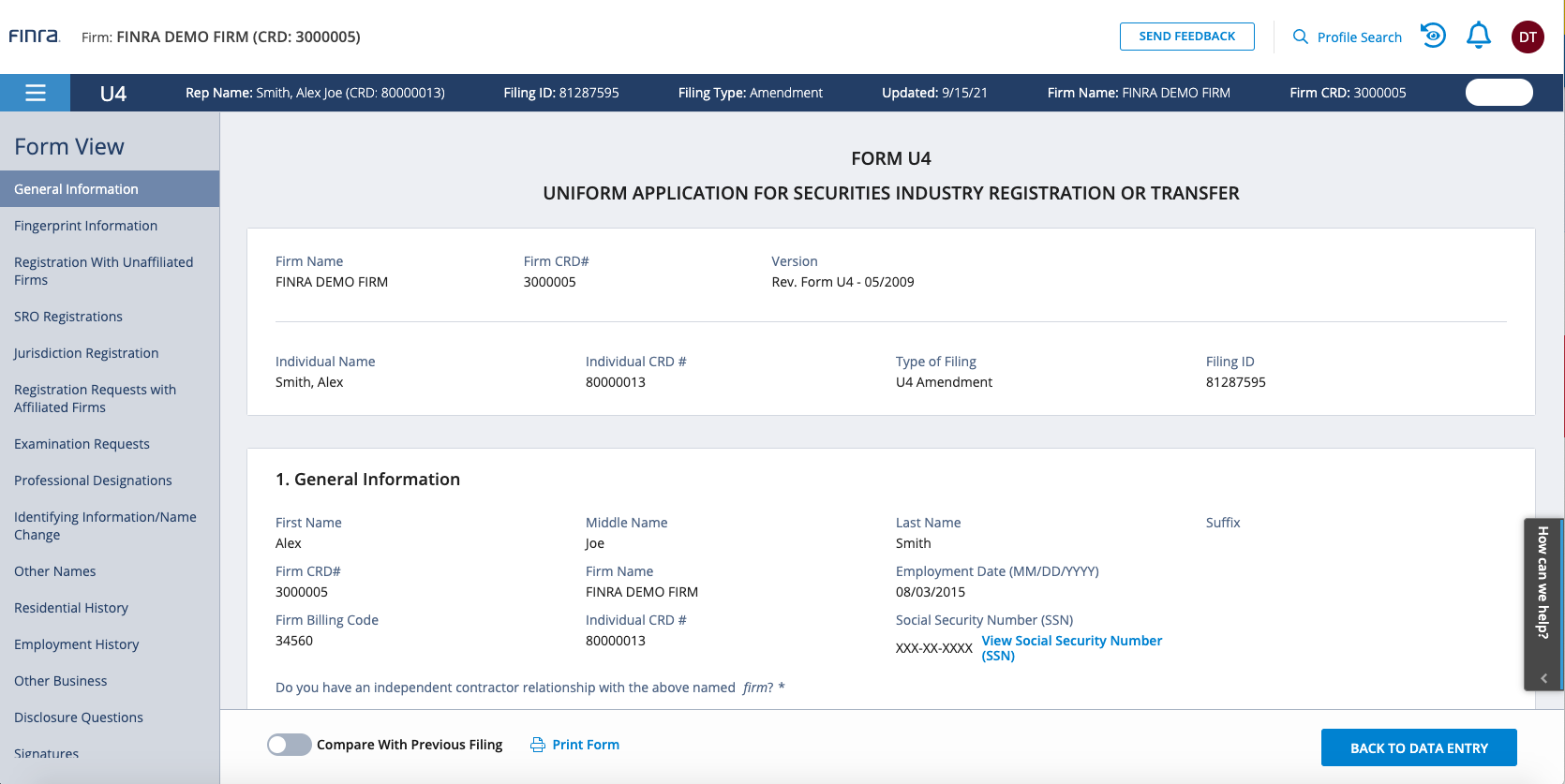
Task: Click Back to Data Entry button
Action: point(1418,747)
